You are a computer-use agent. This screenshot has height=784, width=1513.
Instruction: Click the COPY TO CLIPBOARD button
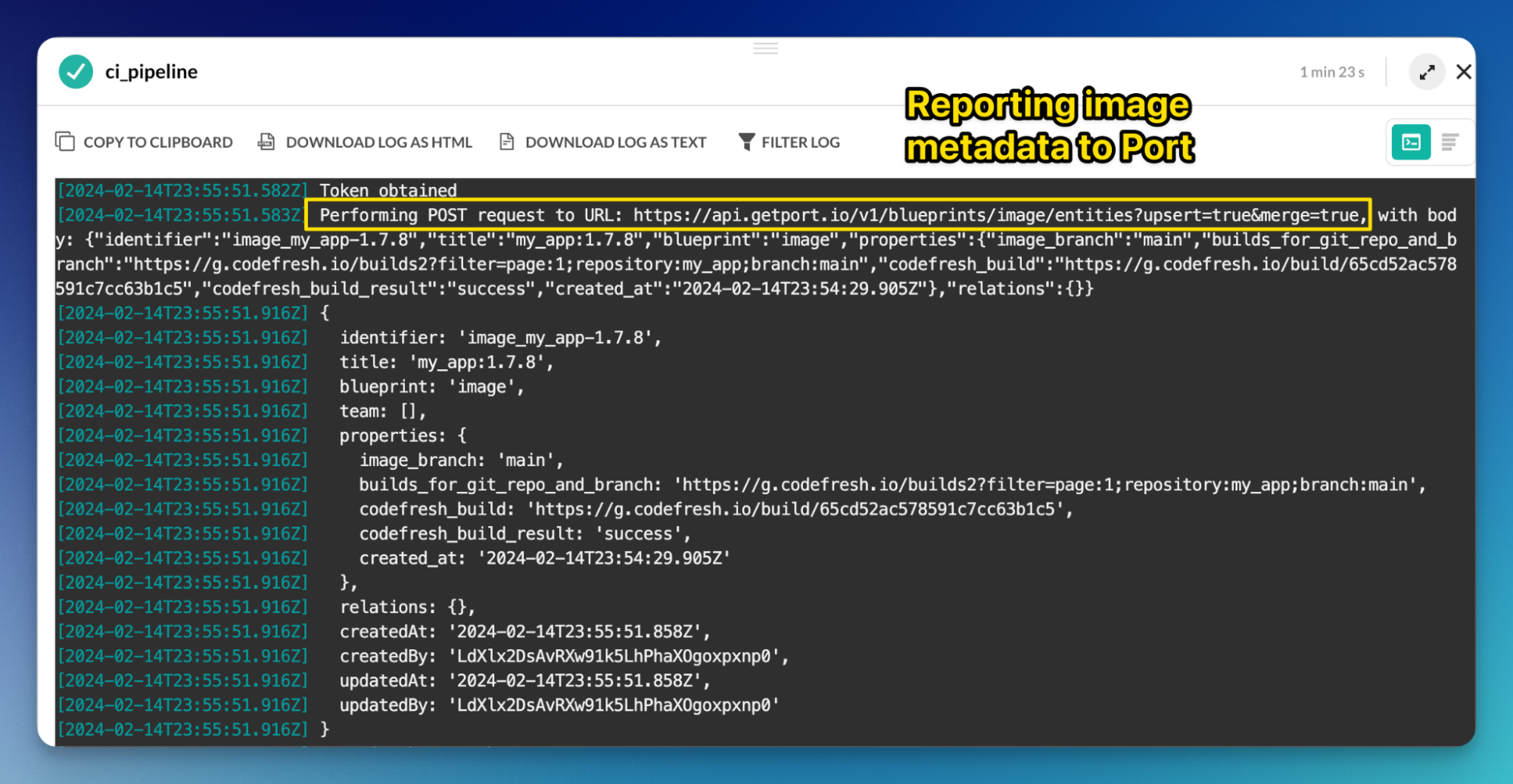coord(145,142)
